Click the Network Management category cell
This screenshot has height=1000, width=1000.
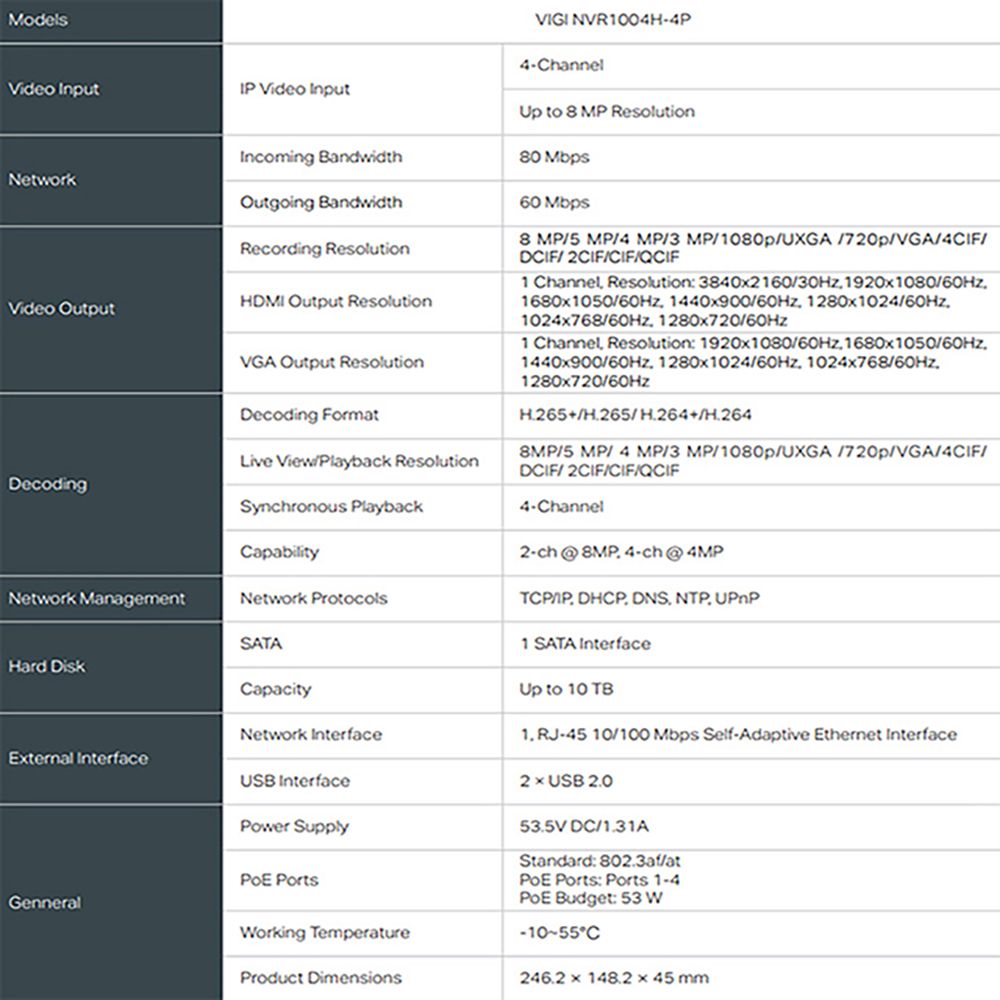[97, 599]
